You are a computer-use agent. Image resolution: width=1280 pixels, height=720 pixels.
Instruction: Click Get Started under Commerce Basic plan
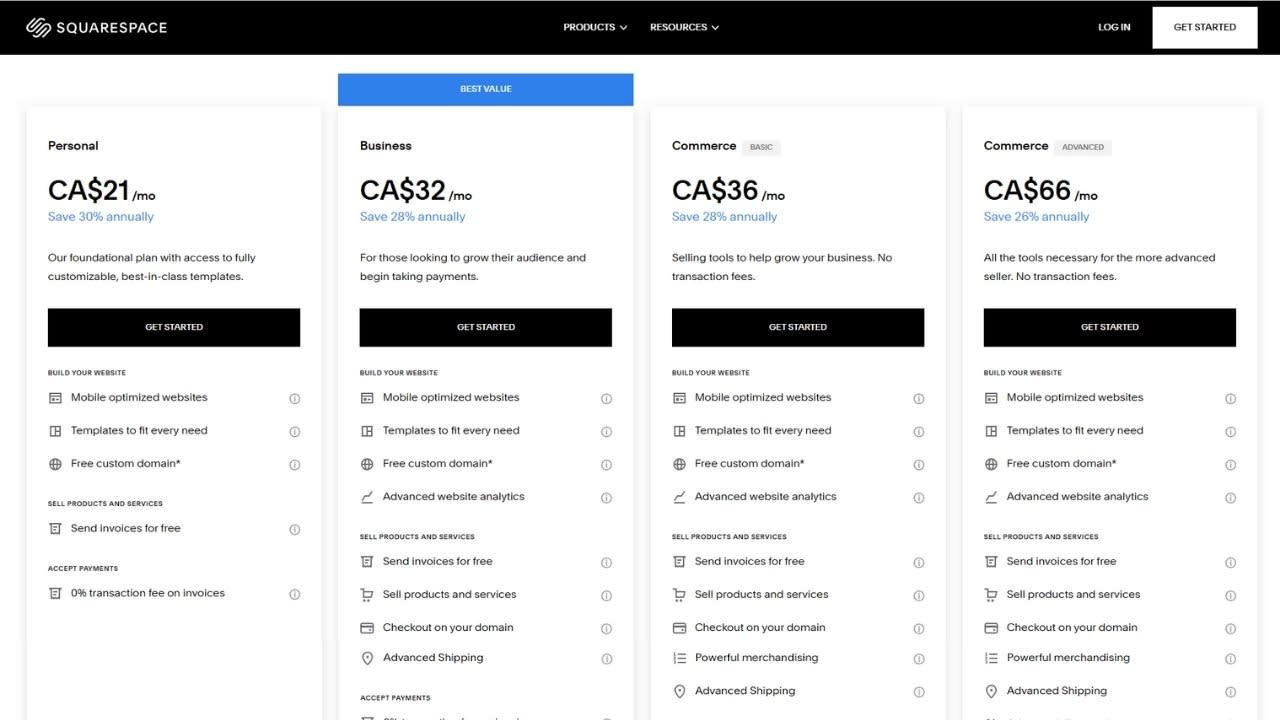pyautogui.click(x=798, y=327)
